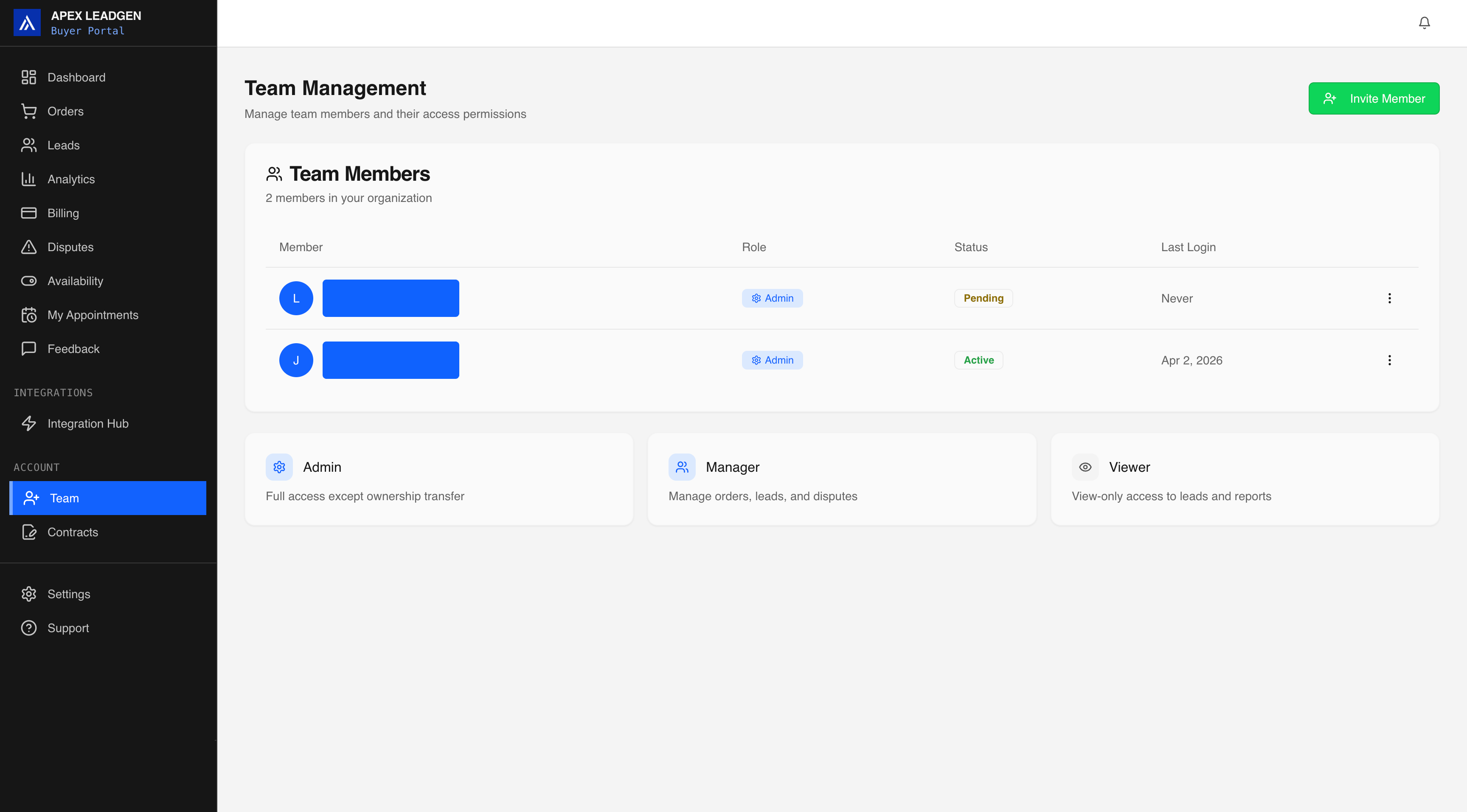Click the Support question mark icon
Image resolution: width=1467 pixels, height=812 pixels.
tap(28, 627)
